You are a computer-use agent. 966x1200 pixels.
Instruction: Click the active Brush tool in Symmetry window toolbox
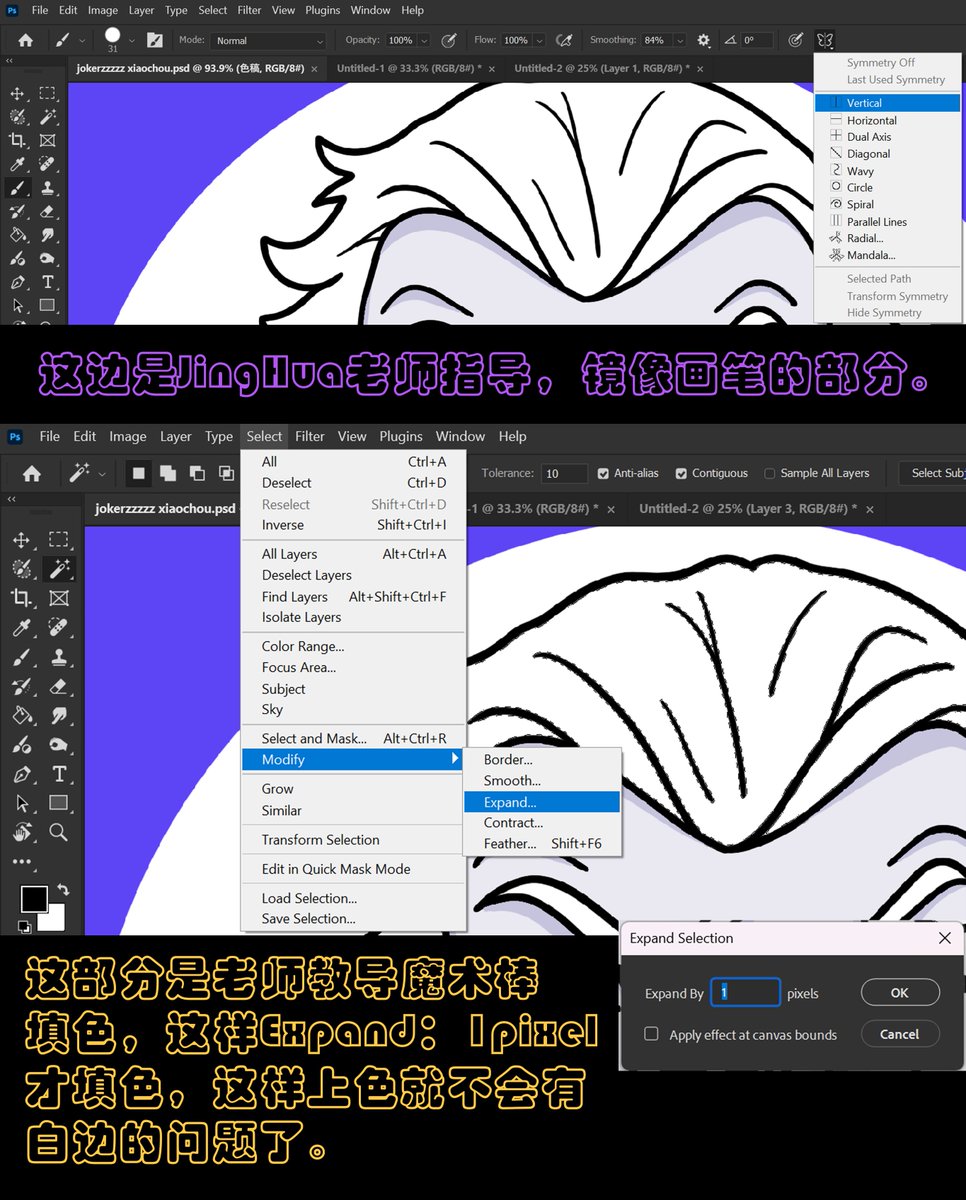pyautogui.click(x=18, y=187)
